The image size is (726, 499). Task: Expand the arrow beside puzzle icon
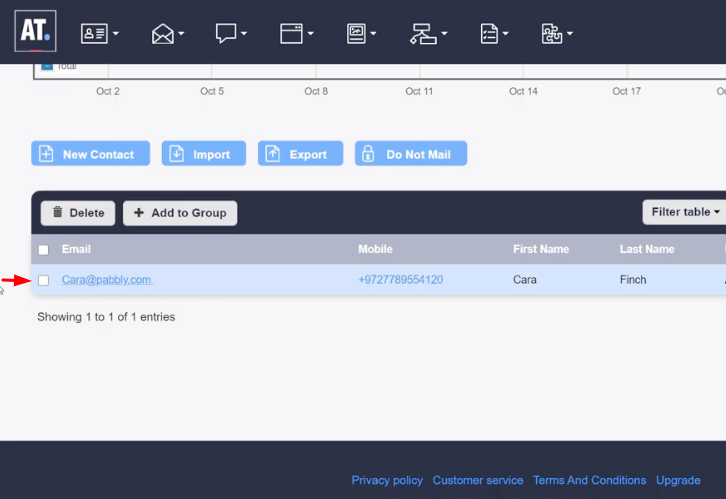click(570, 33)
